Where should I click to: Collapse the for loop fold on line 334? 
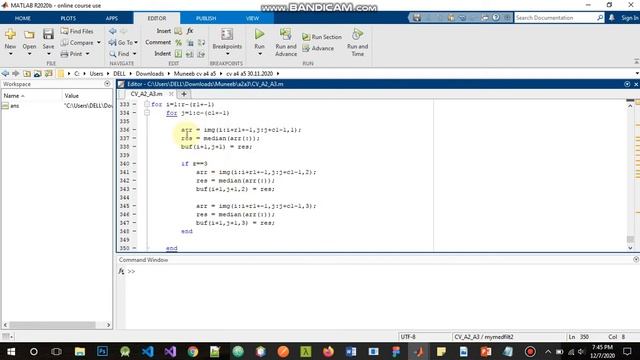point(147,113)
